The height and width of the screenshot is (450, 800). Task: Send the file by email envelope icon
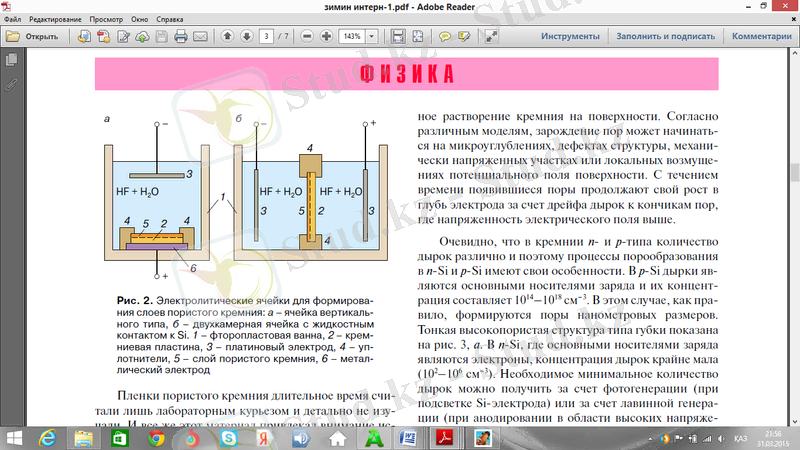[x=201, y=37]
